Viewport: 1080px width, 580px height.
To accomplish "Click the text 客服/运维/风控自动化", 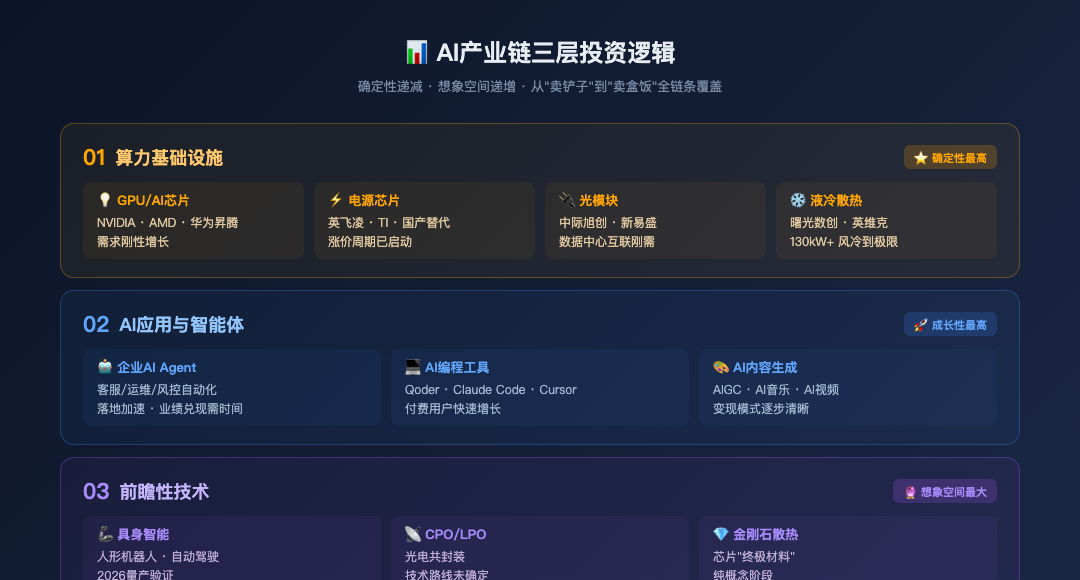I will [x=157, y=390].
